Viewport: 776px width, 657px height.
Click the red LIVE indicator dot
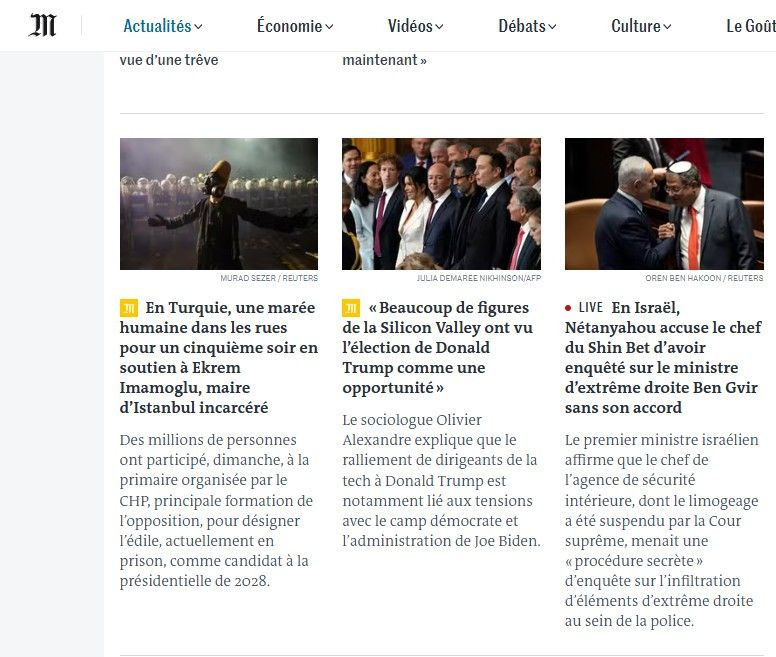[x=568, y=308]
